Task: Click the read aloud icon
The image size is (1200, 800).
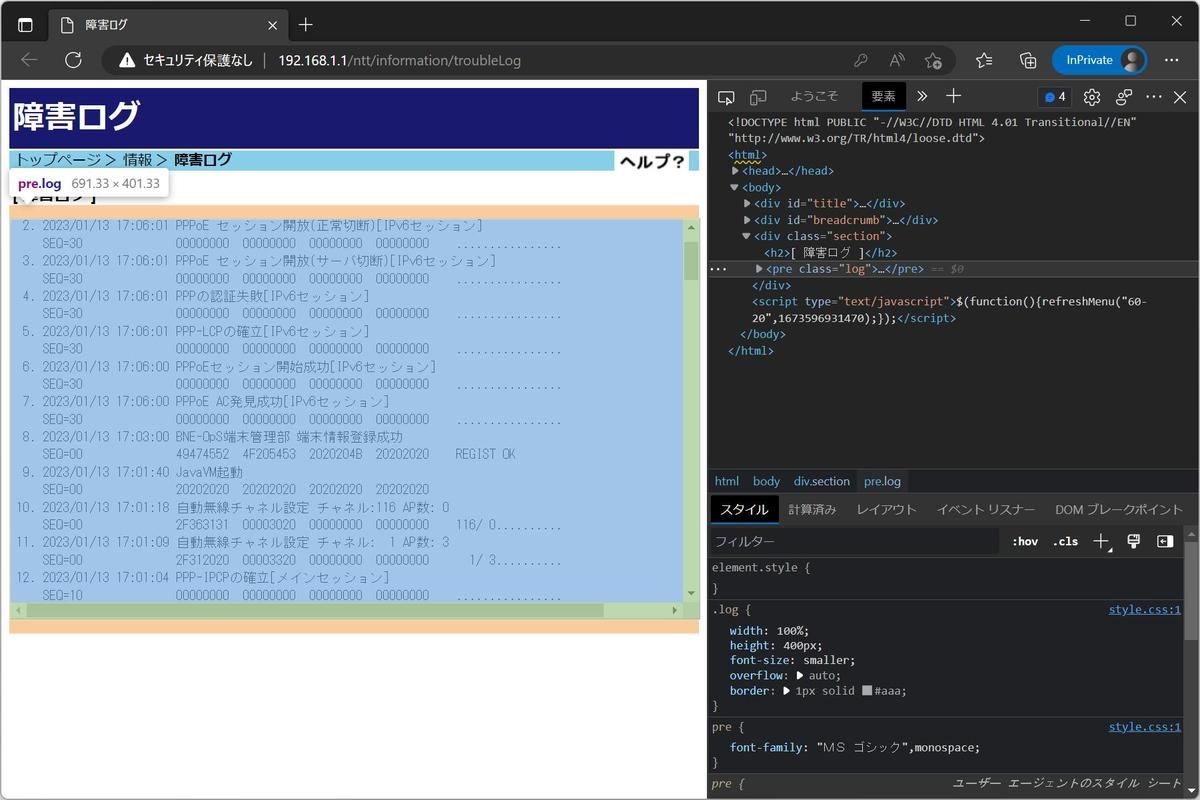Action: [x=897, y=60]
